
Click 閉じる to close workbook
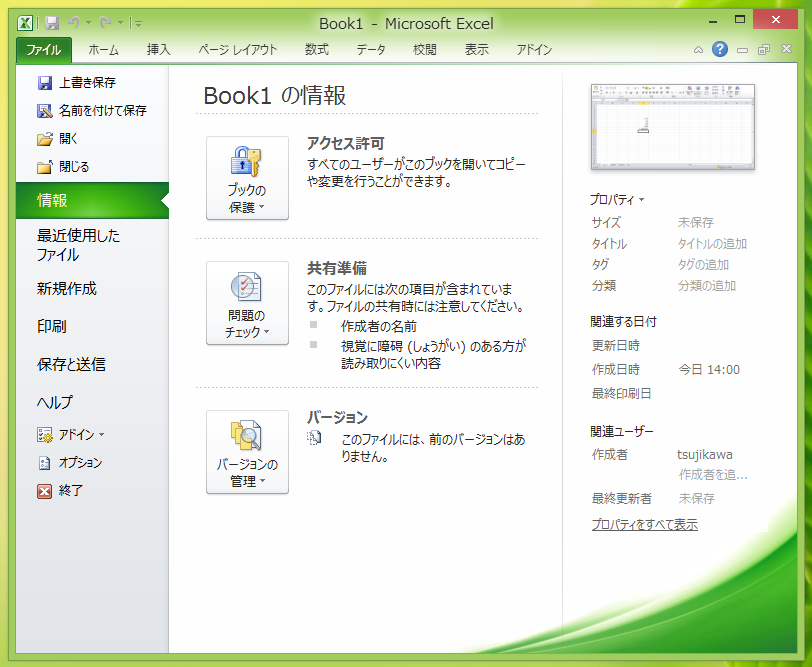73,167
